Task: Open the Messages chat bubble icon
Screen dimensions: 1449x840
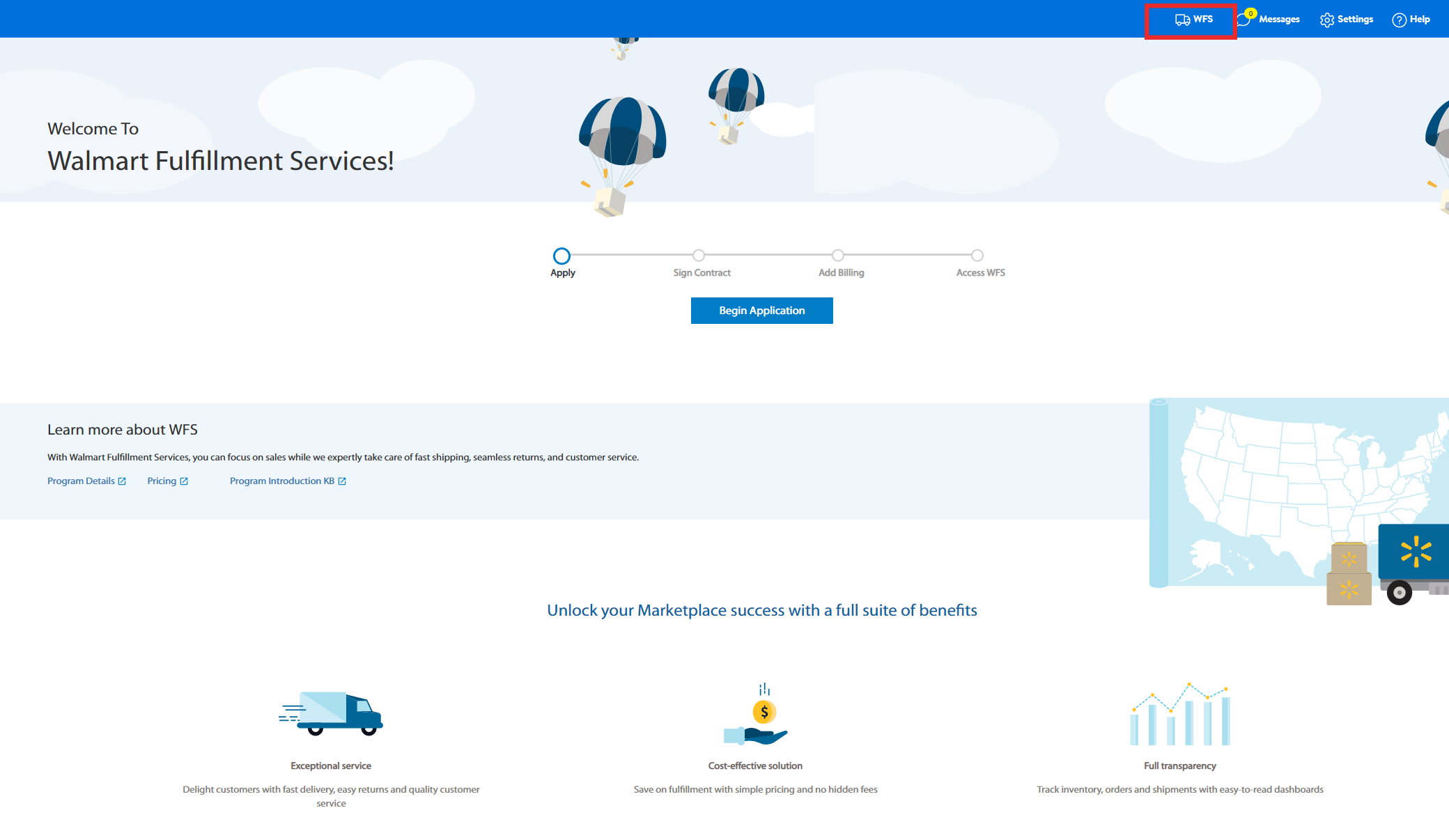Action: [1243, 20]
